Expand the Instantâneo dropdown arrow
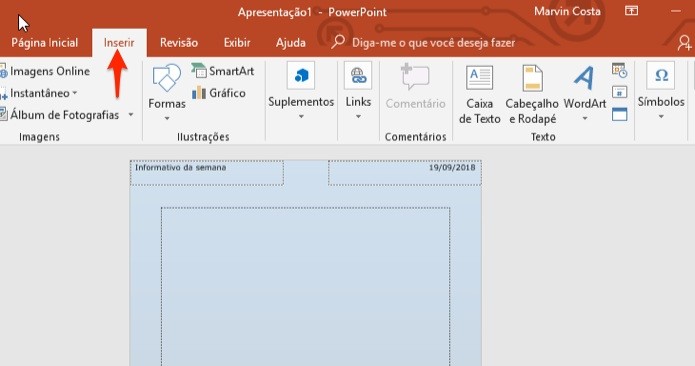Viewport: 695px width, 366px height. pos(74,93)
